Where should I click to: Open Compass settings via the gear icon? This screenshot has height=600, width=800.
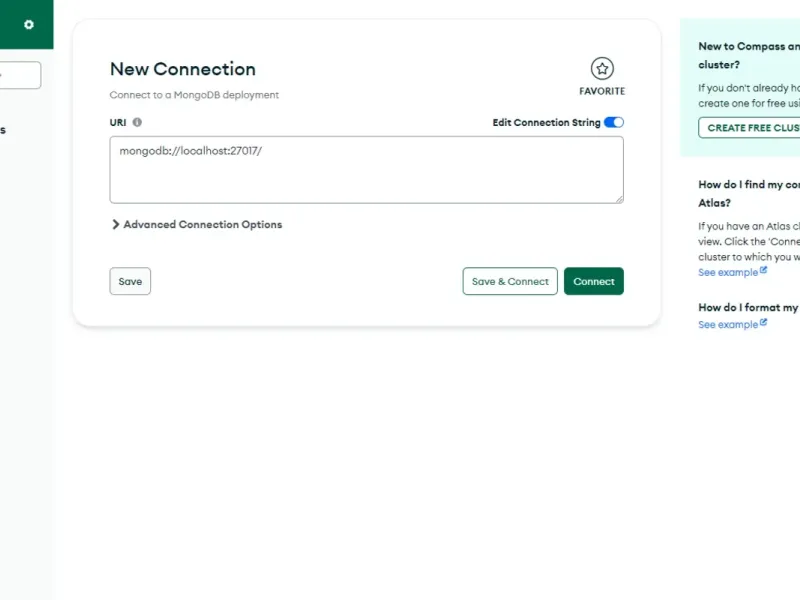(28, 25)
